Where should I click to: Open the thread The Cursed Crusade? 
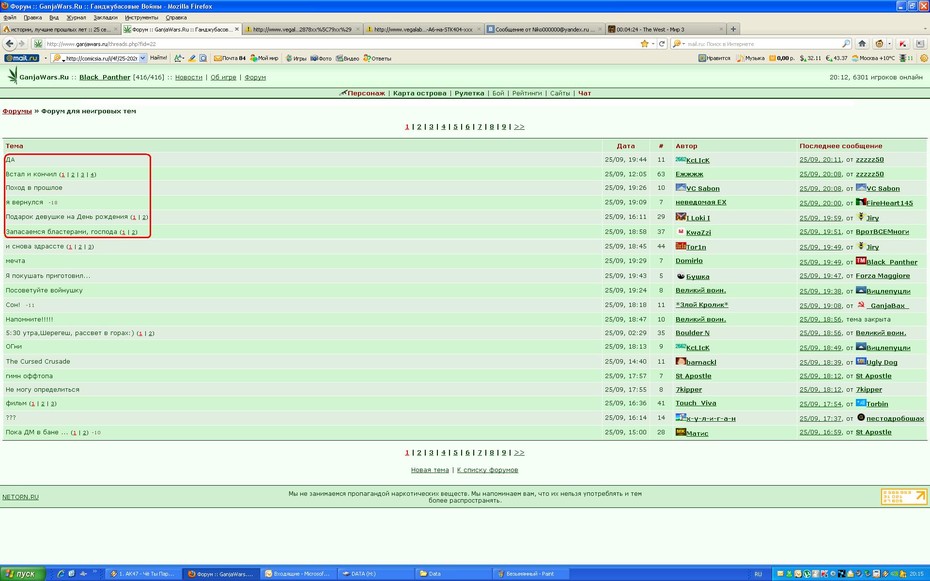point(38,361)
